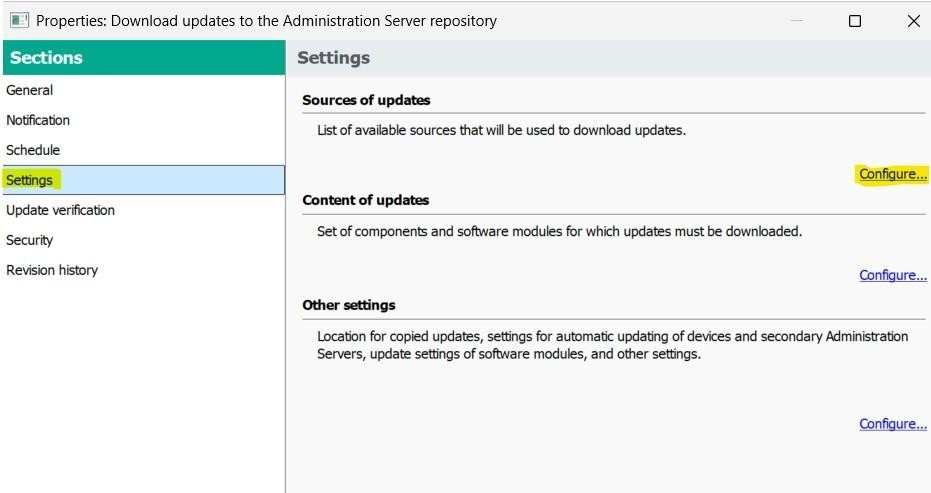931x493 pixels.
Task: Click the Other settings heading
Action: click(x=349, y=305)
